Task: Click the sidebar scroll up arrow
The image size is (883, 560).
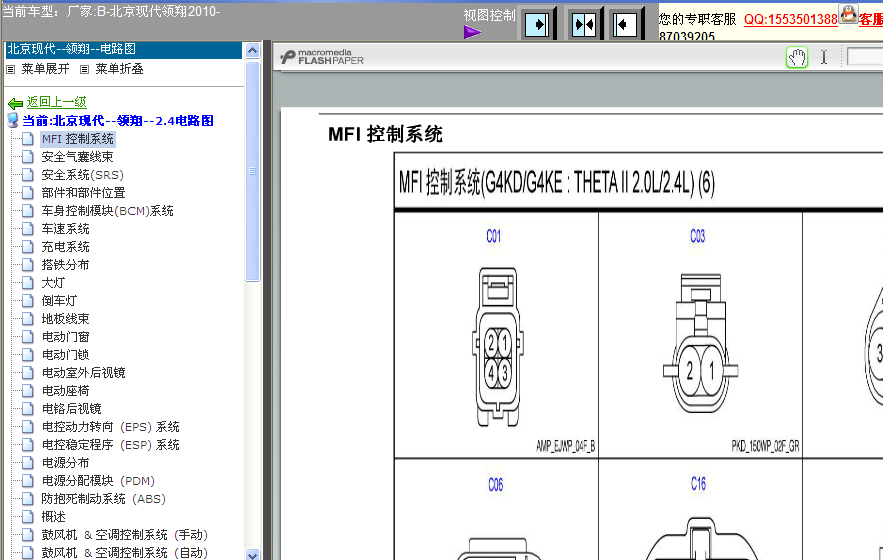Action: point(252,50)
